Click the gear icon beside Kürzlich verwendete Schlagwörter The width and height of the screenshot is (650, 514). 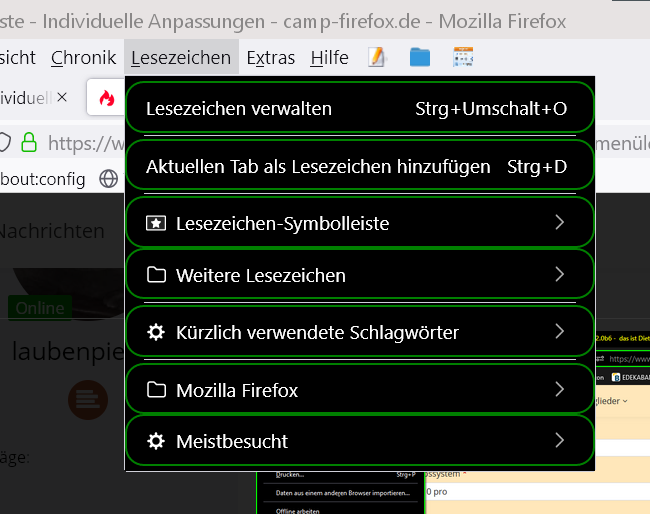click(x=156, y=332)
